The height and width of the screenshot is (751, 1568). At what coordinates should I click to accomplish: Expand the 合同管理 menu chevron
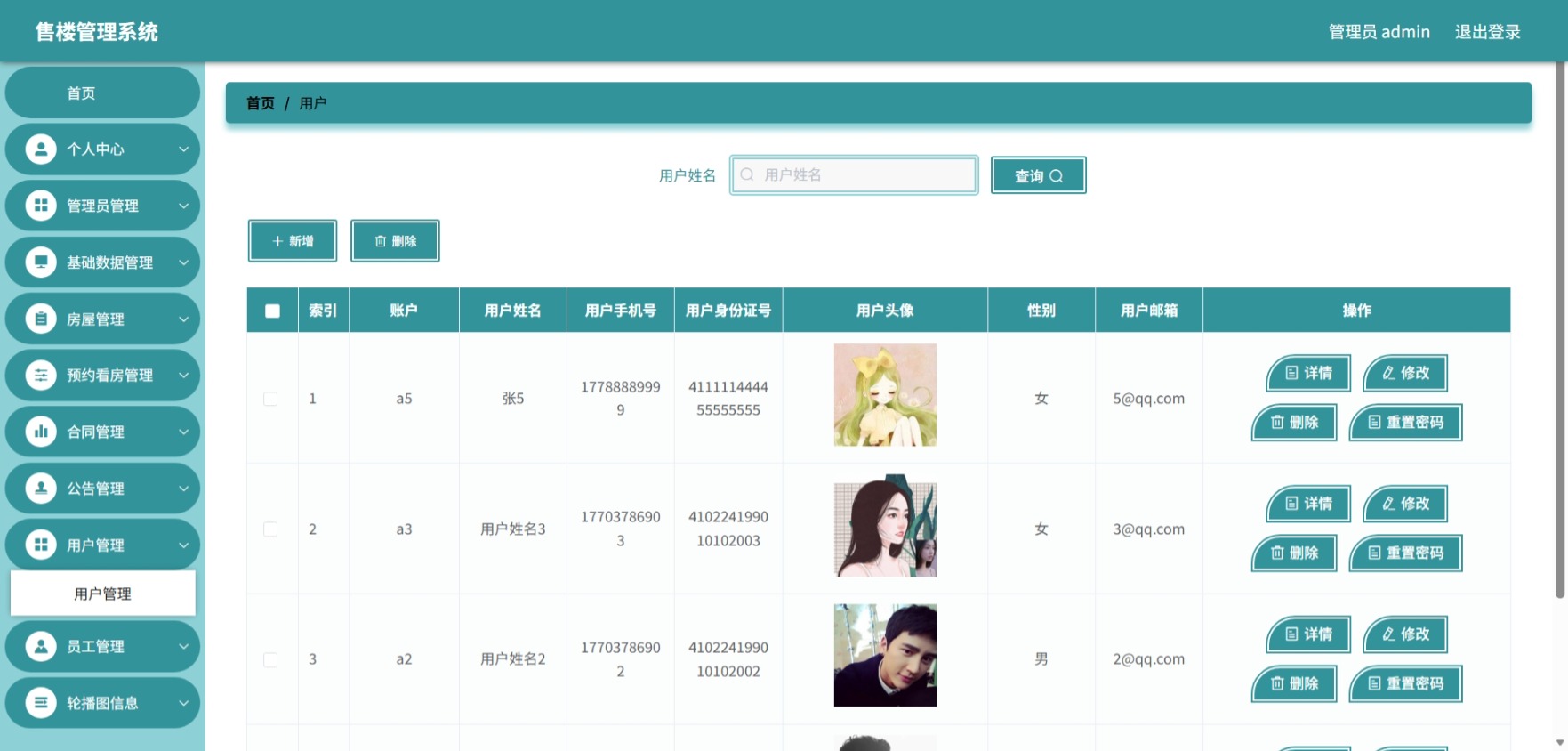(x=183, y=432)
